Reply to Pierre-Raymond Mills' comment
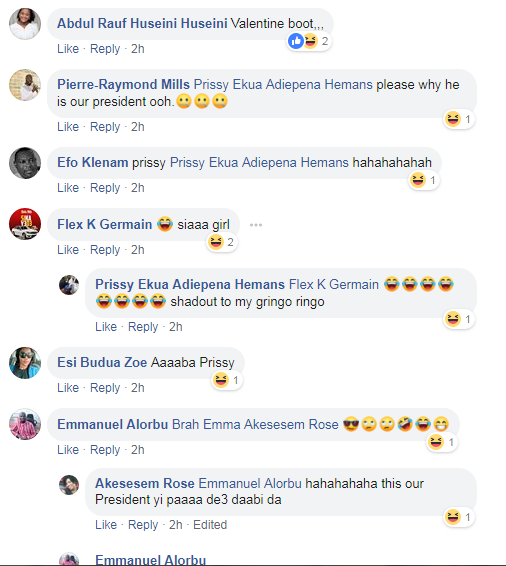 pyautogui.click(x=105, y=127)
